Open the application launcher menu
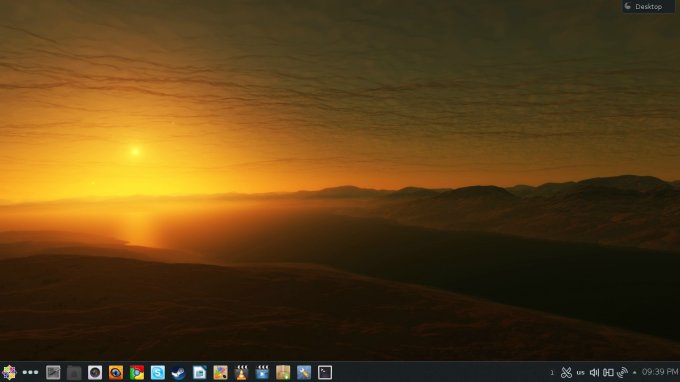 click(9, 372)
